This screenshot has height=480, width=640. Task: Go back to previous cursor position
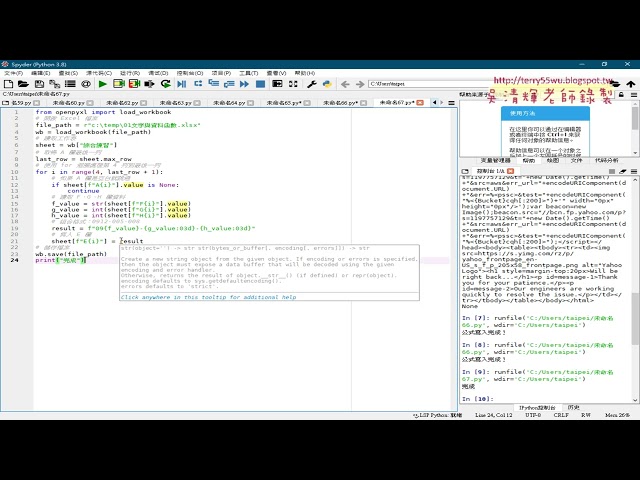pos(345,84)
